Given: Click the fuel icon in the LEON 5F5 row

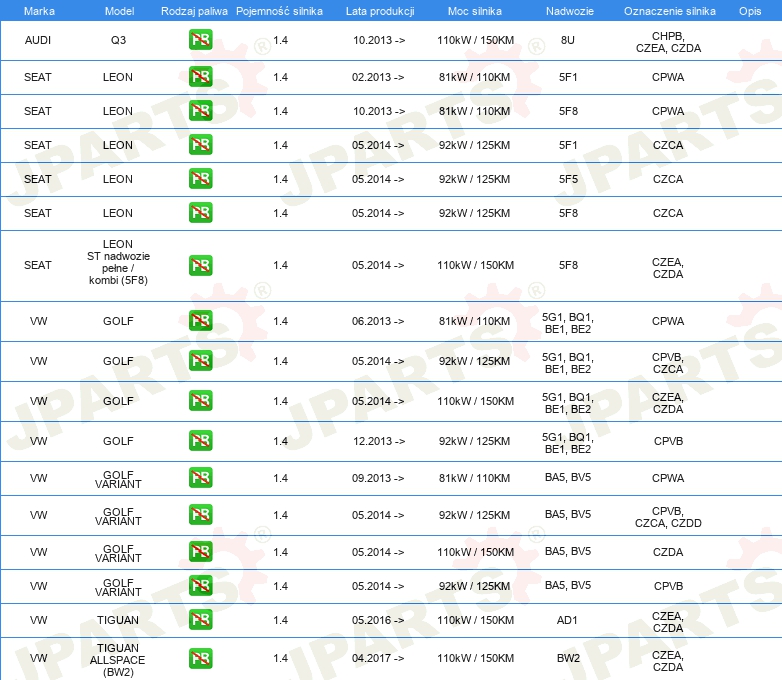Looking at the screenshot, I should click(x=200, y=179).
